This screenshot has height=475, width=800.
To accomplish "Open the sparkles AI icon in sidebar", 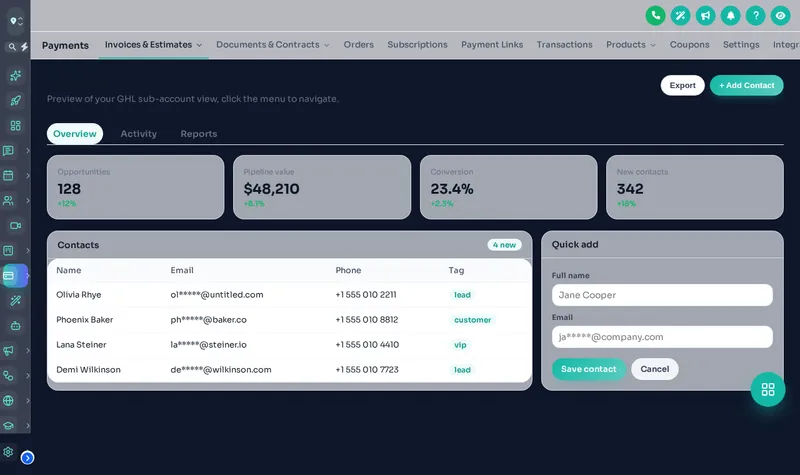I will [x=15, y=76].
